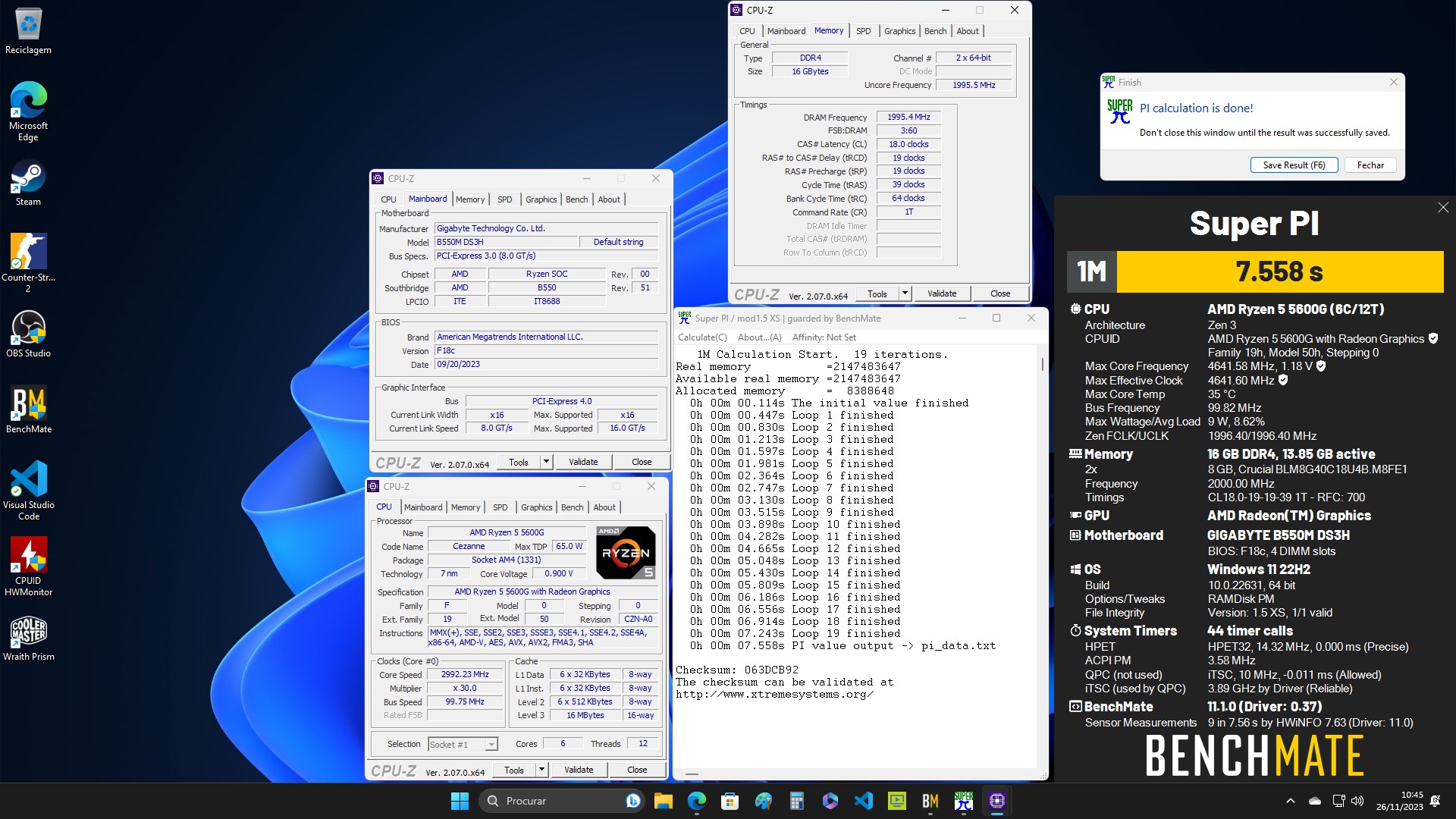
Task: Close the Finish dialog with its X
Action: 1394,83
